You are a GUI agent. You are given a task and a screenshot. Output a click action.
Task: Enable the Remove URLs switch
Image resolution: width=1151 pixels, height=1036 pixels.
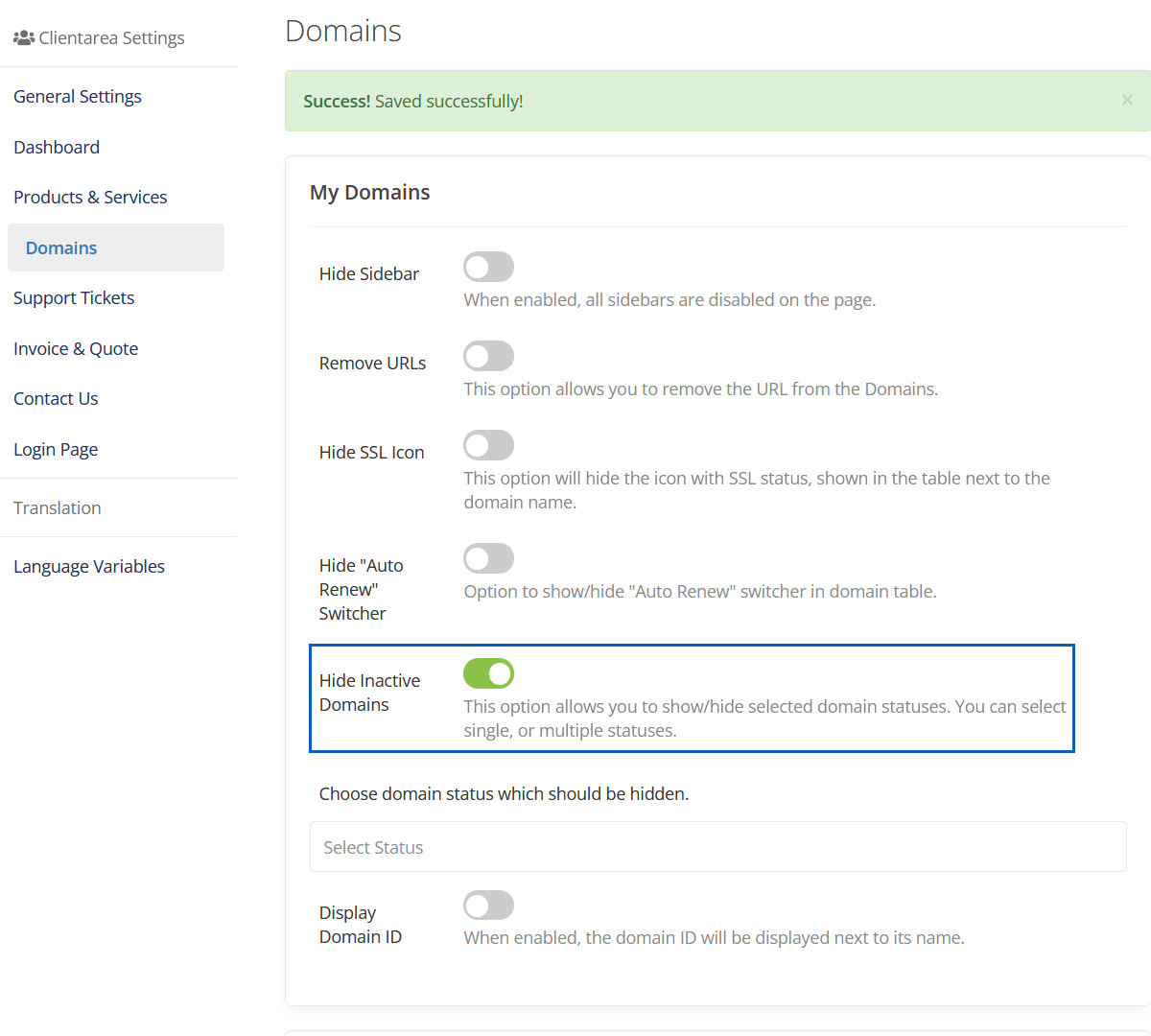(488, 356)
